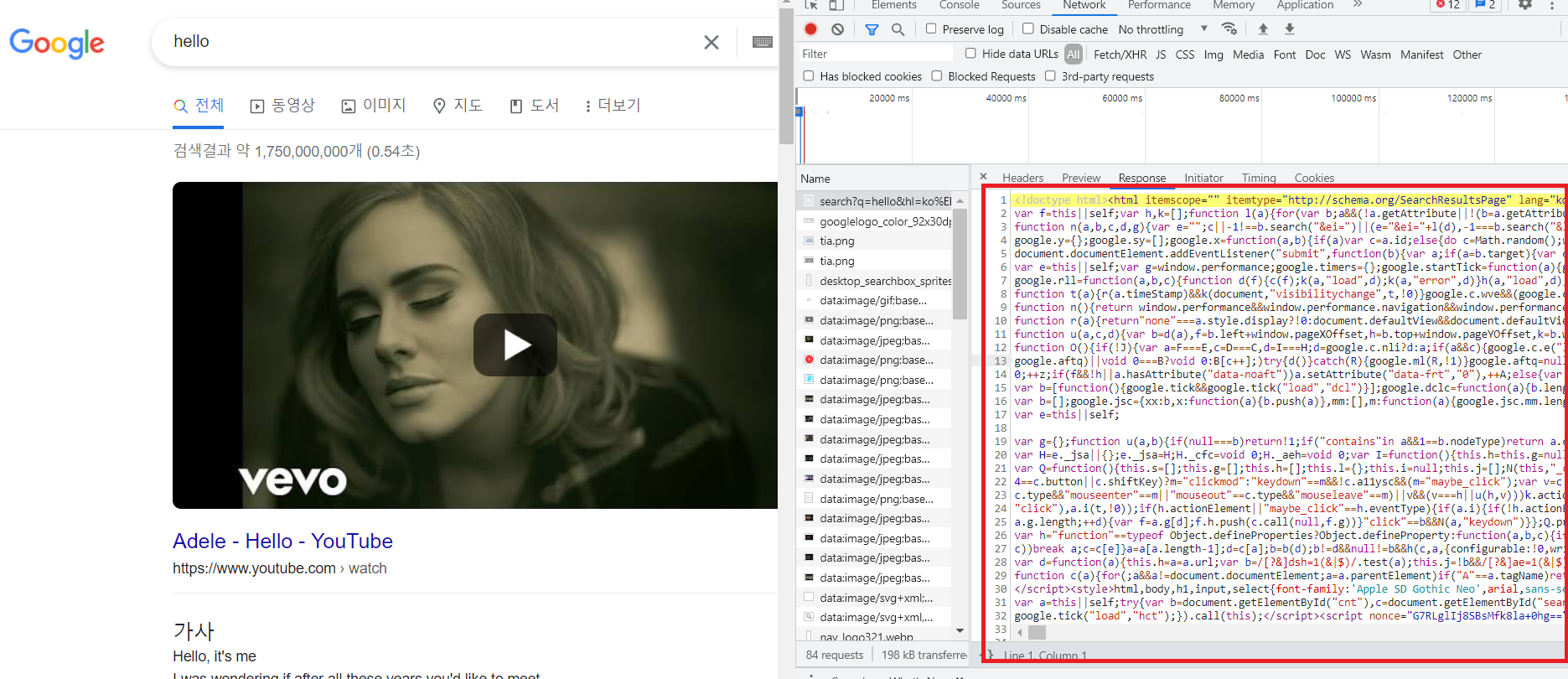Screen dimensions: 1568x679
Task: Filter requests by Media
Action: [1248, 54]
